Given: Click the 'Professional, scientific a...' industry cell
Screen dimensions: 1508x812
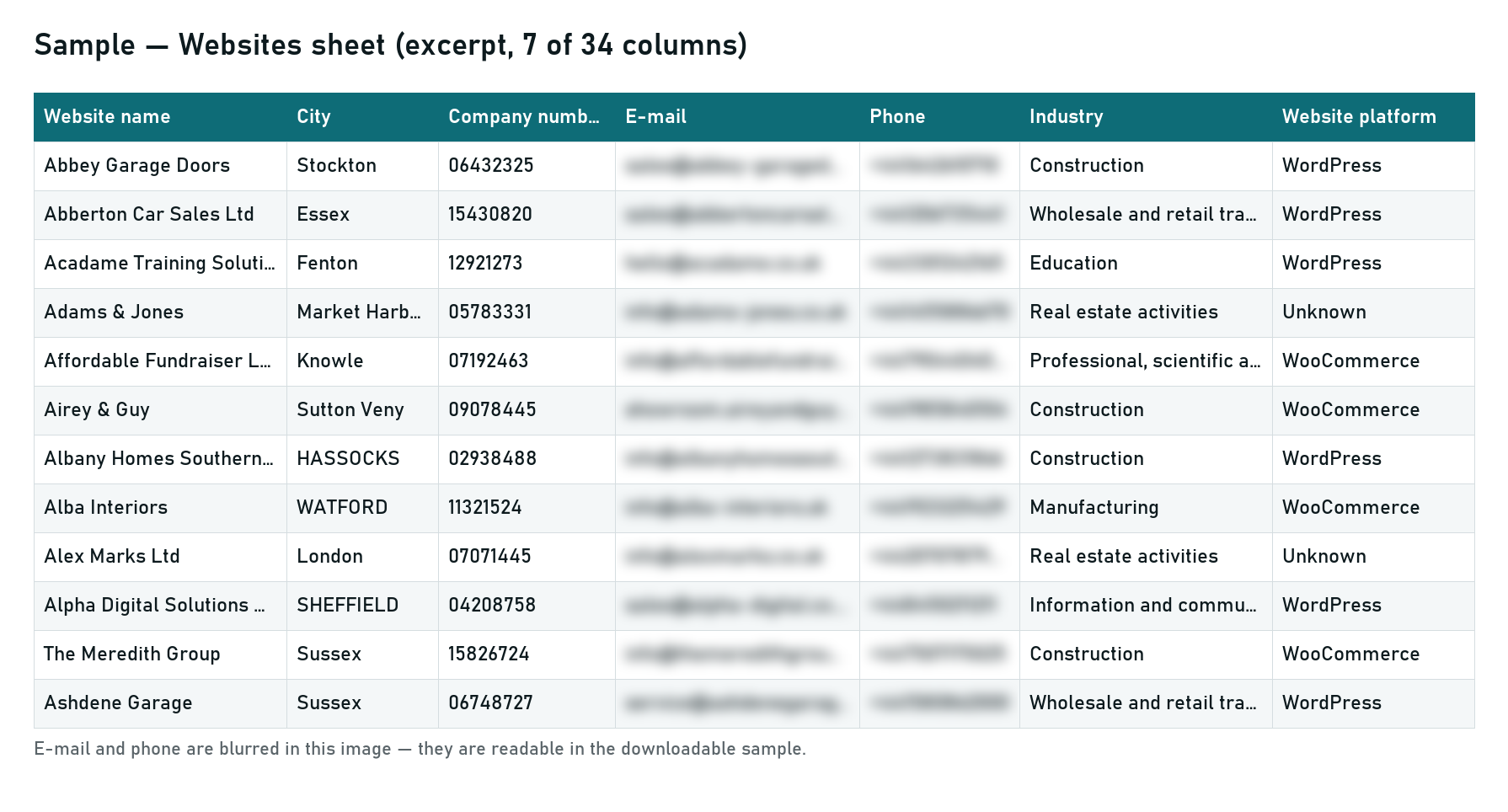Looking at the screenshot, I should (1146, 361).
